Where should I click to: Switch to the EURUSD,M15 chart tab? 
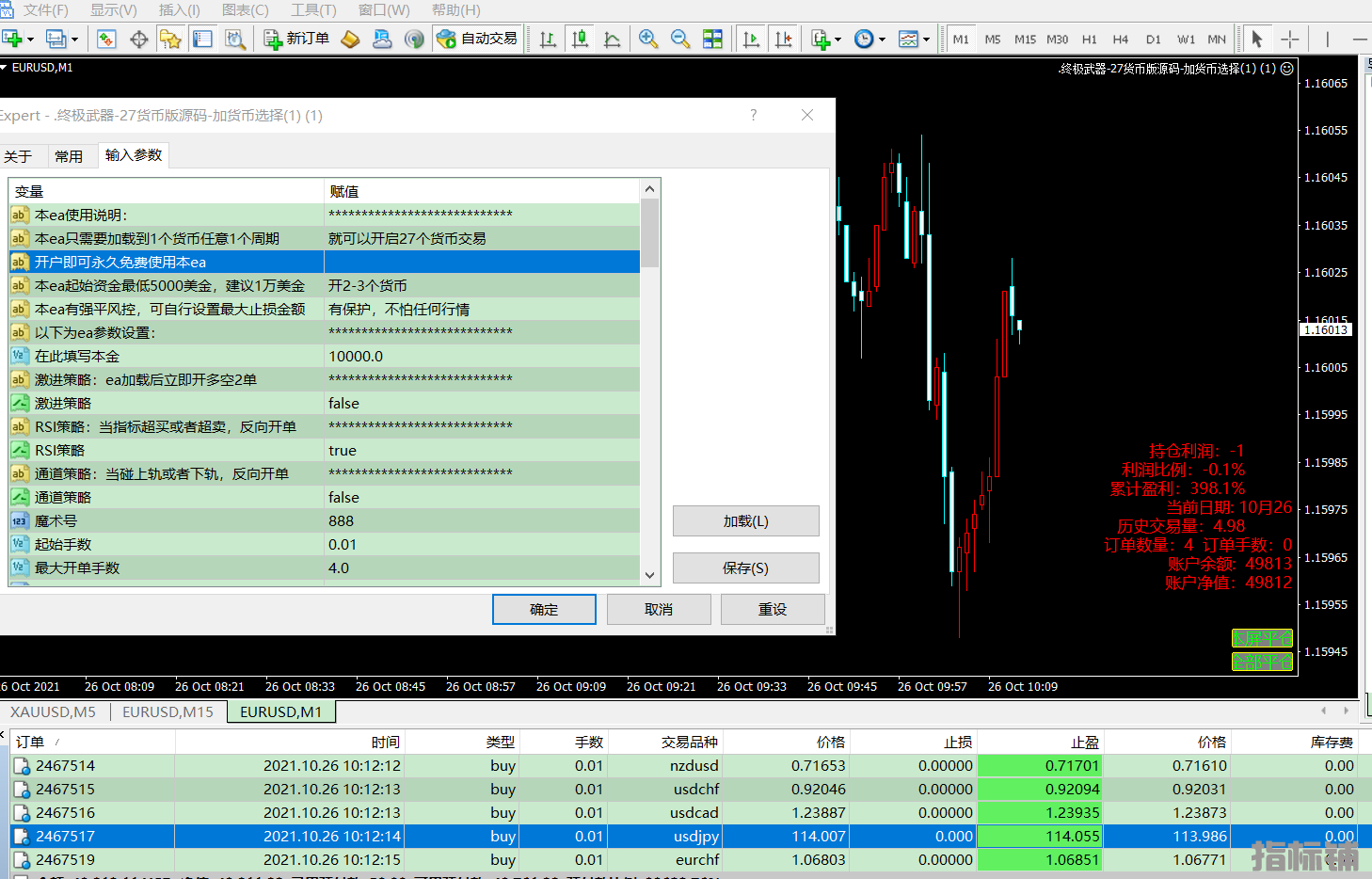click(x=168, y=711)
